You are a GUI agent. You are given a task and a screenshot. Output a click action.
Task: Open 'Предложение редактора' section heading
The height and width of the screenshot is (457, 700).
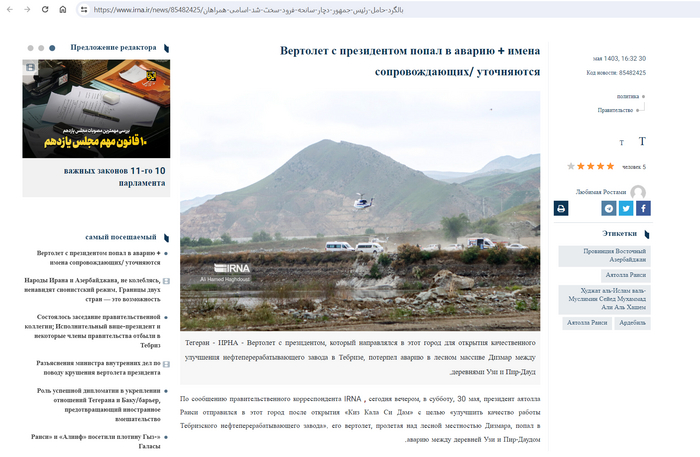click(x=113, y=47)
